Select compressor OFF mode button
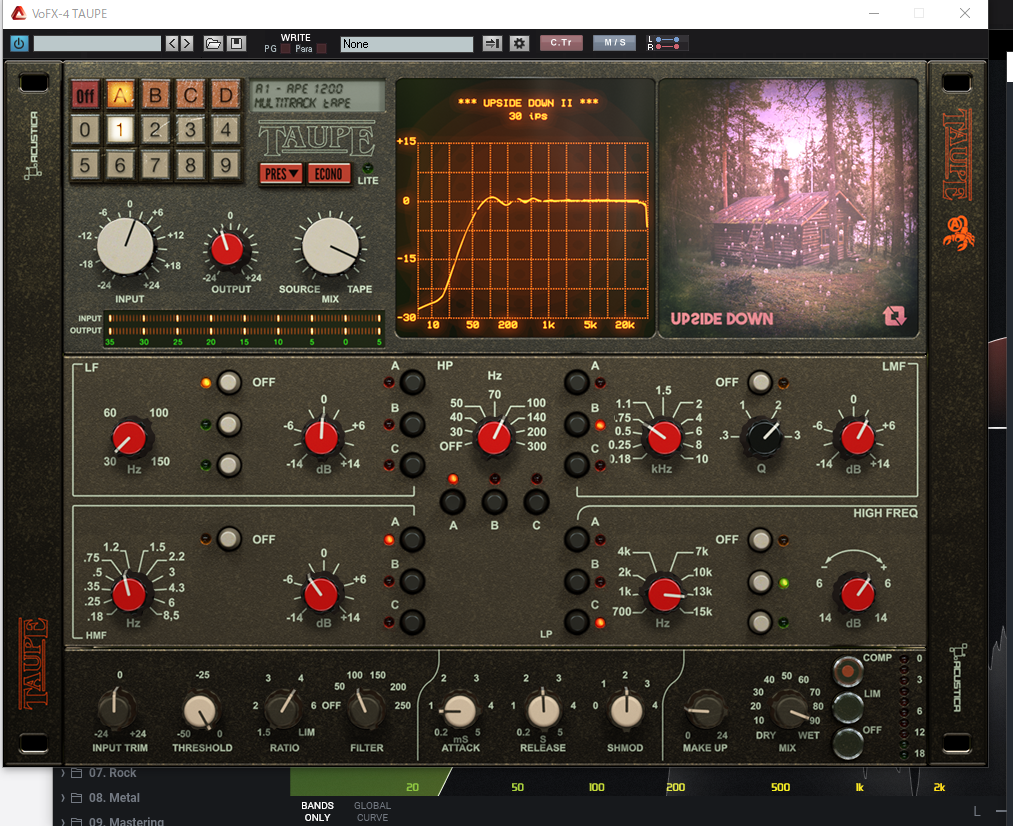1013x826 pixels. 848,743
